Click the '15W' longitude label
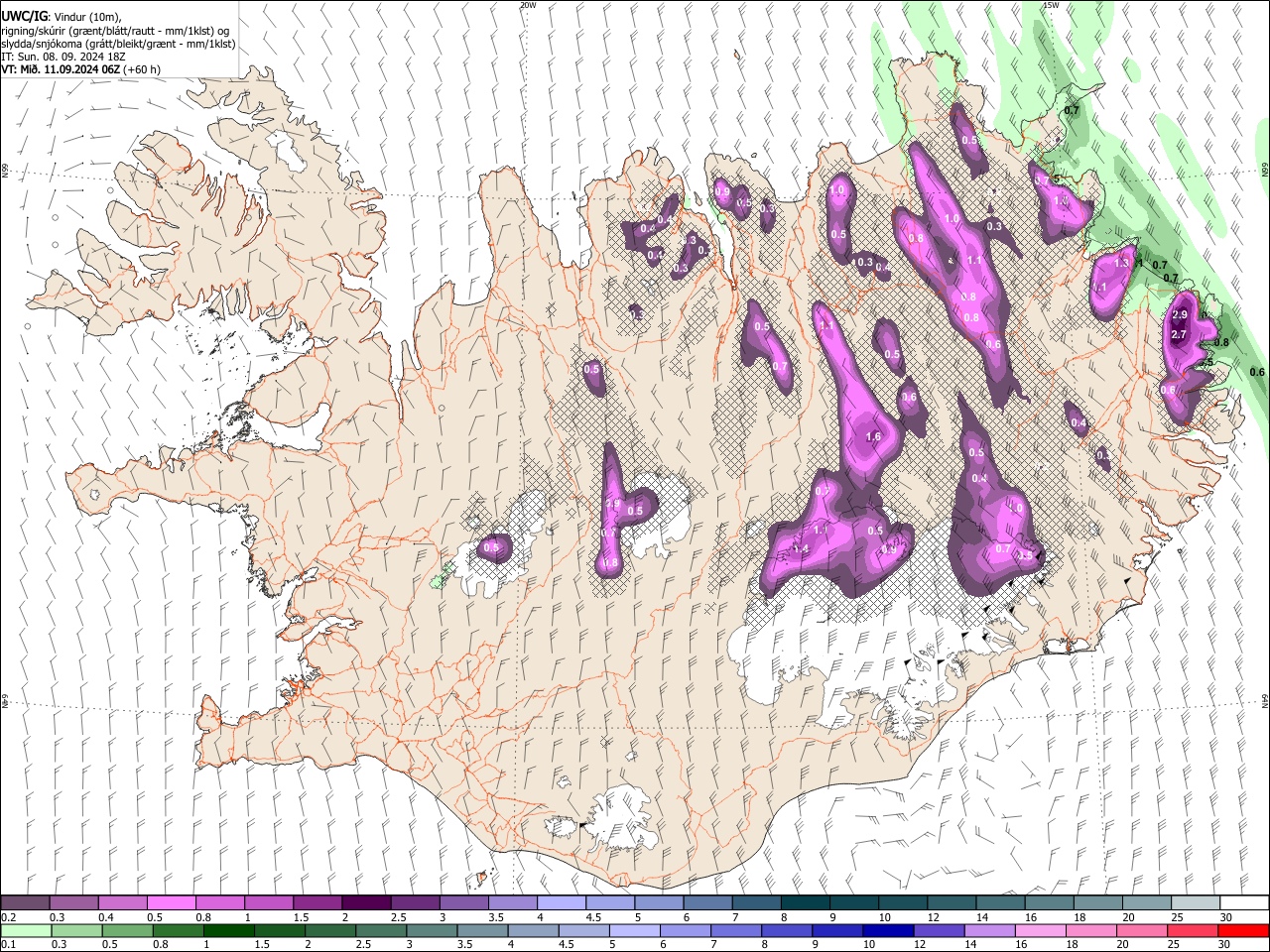This screenshot has width=1270, height=952. 1051,5
